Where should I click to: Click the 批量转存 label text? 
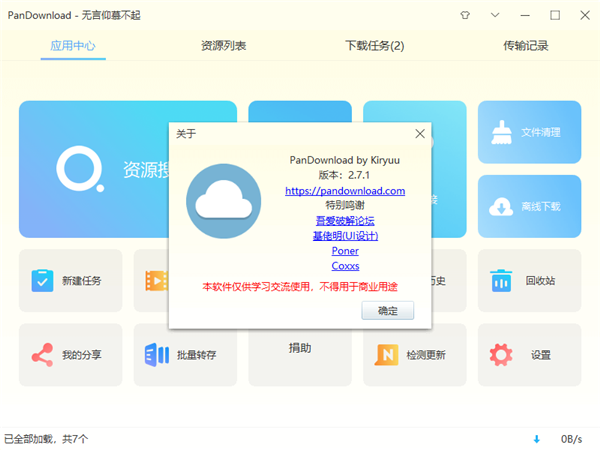(x=196, y=355)
